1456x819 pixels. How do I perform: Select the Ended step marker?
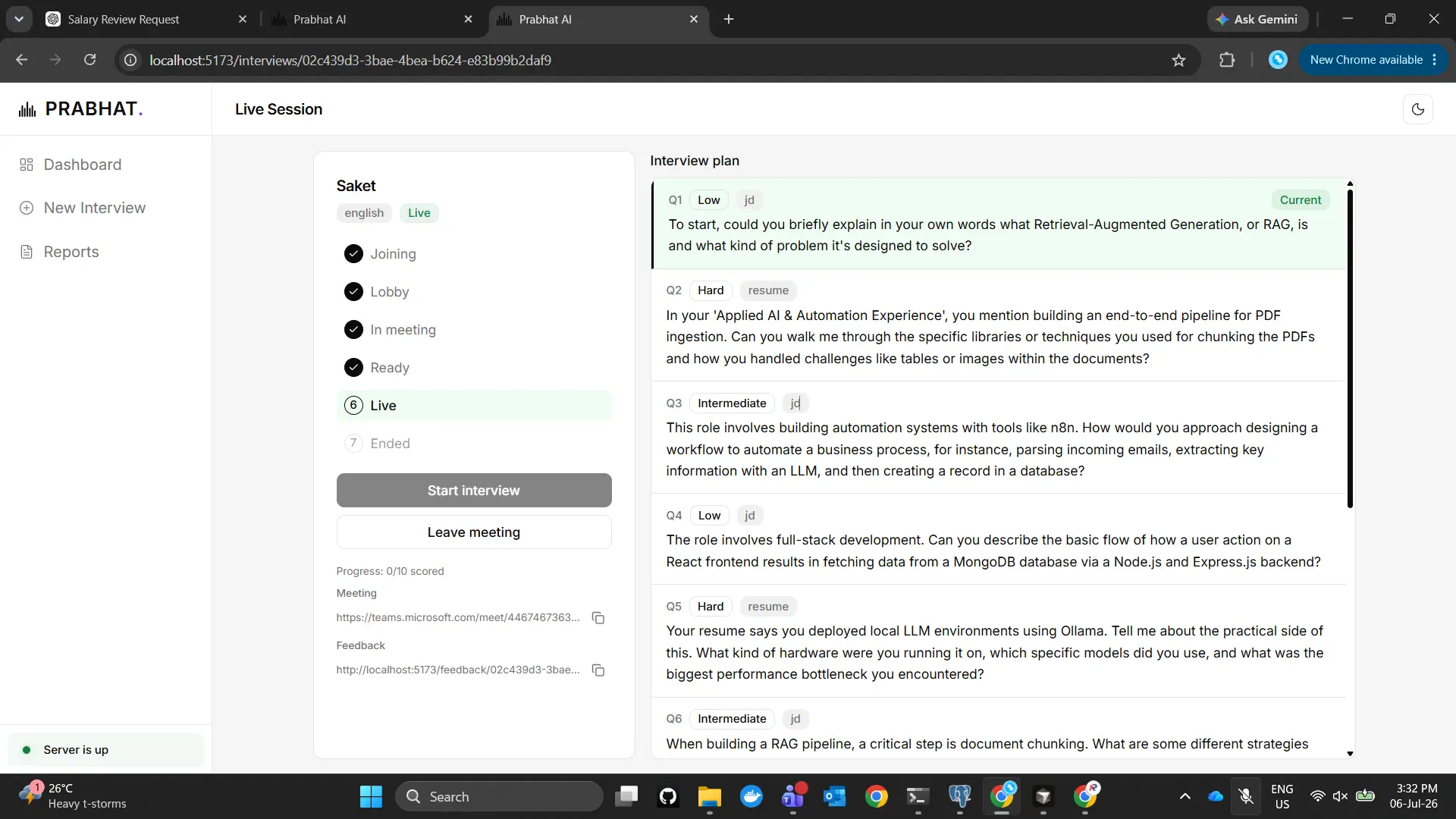pyautogui.click(x=353, y=444)
